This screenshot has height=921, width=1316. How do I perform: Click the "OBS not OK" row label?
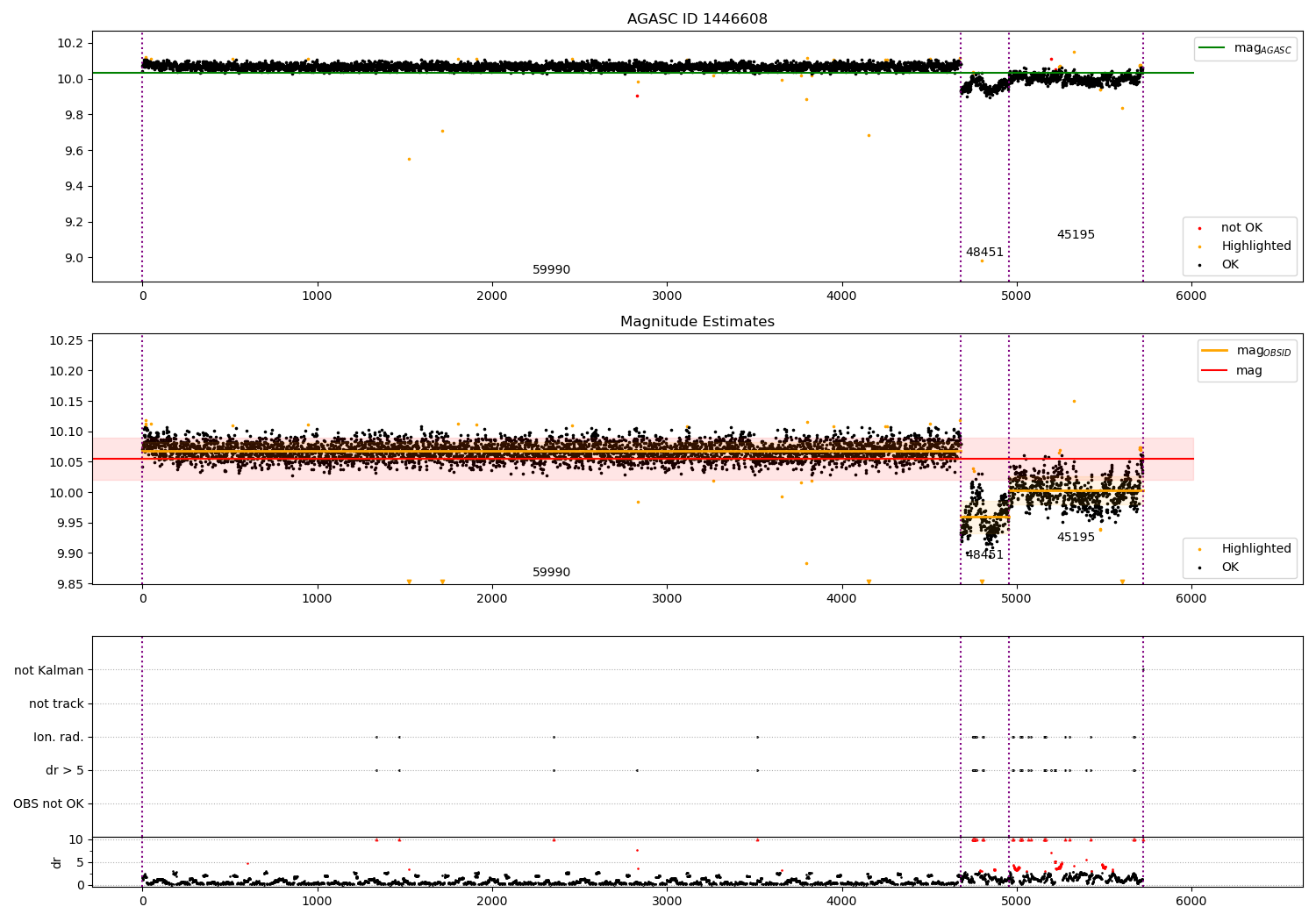click(48, 804)
